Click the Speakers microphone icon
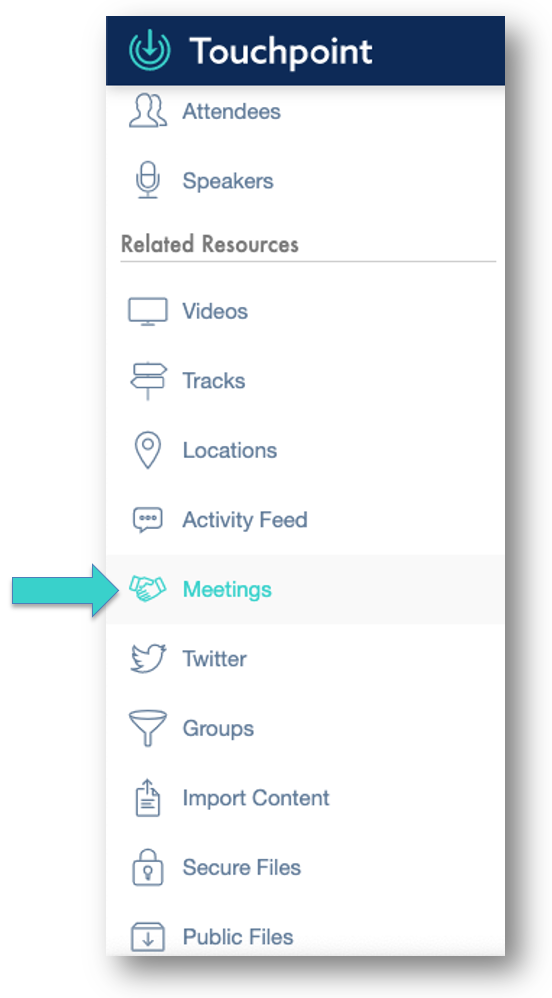 [x=148, y=179]
